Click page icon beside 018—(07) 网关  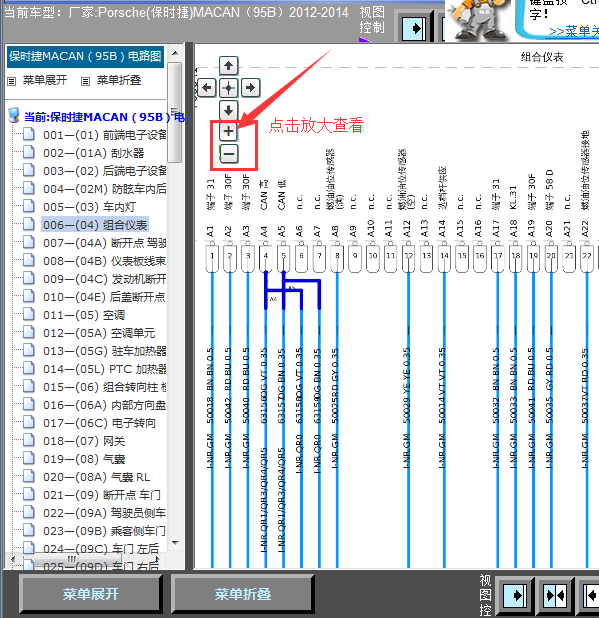28,440
